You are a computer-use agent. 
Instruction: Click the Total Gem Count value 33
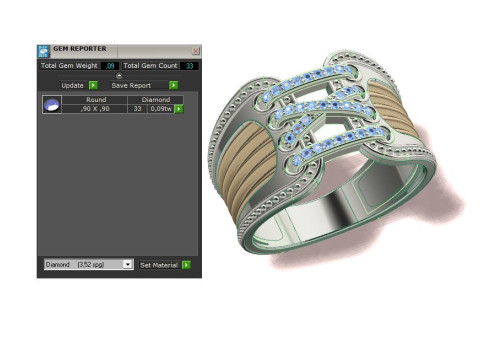coord(189,66)
